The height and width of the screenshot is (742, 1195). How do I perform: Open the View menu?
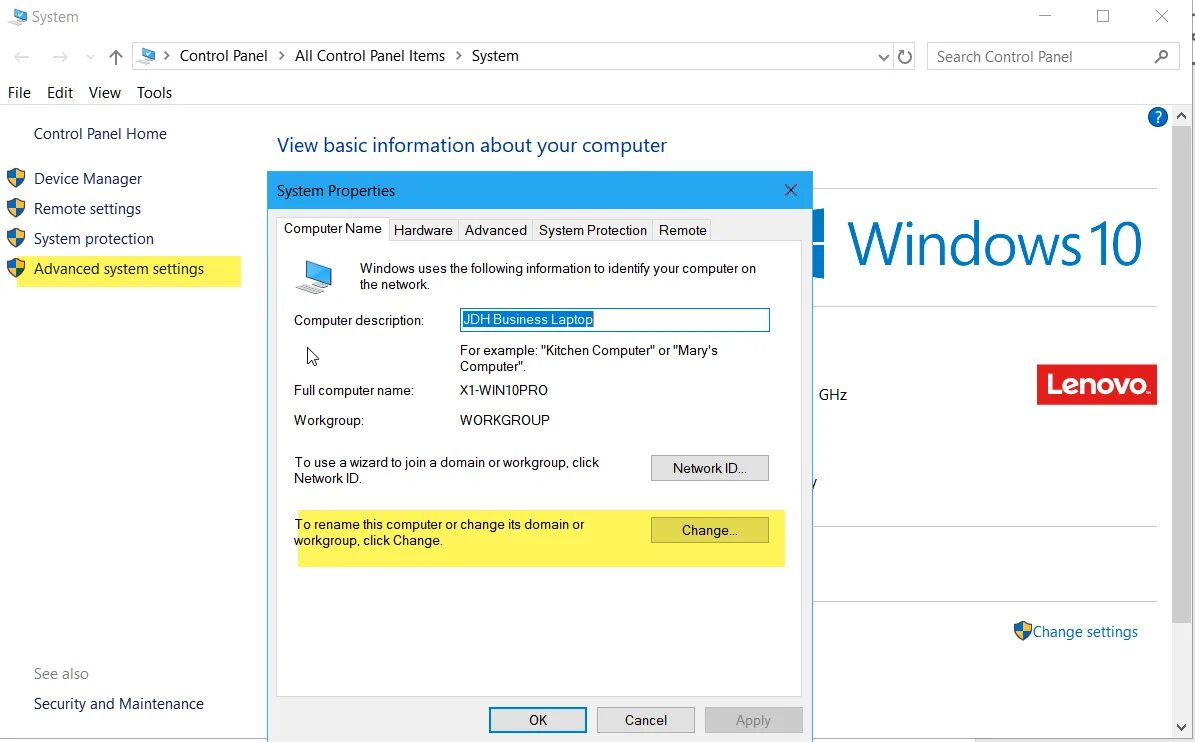[104, 92]
